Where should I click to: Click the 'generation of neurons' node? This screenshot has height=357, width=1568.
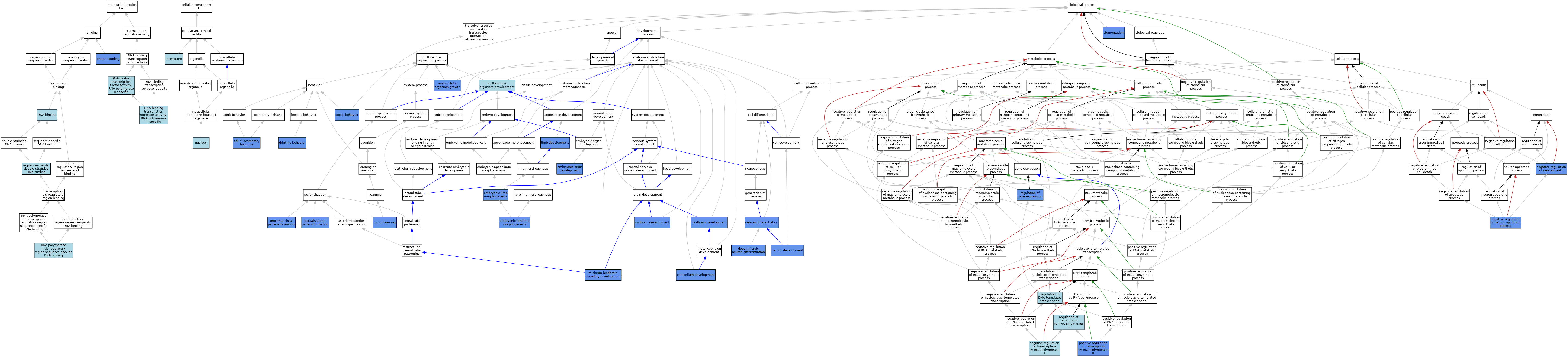tap(755, 195)
